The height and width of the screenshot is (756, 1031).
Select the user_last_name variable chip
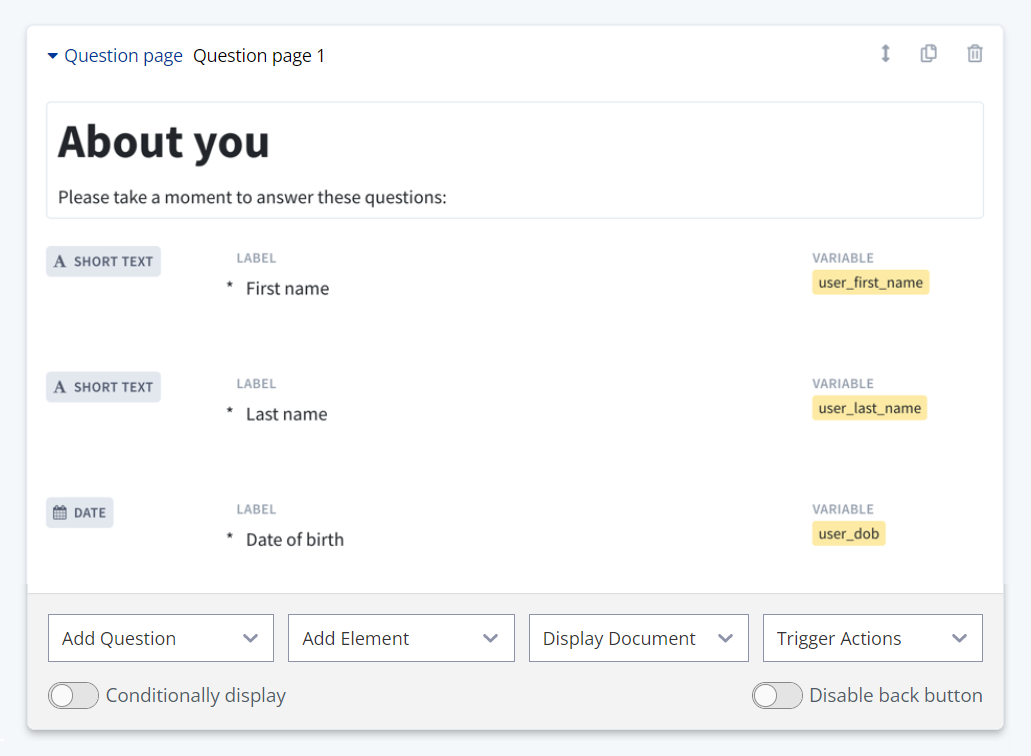tap(869, 408)
